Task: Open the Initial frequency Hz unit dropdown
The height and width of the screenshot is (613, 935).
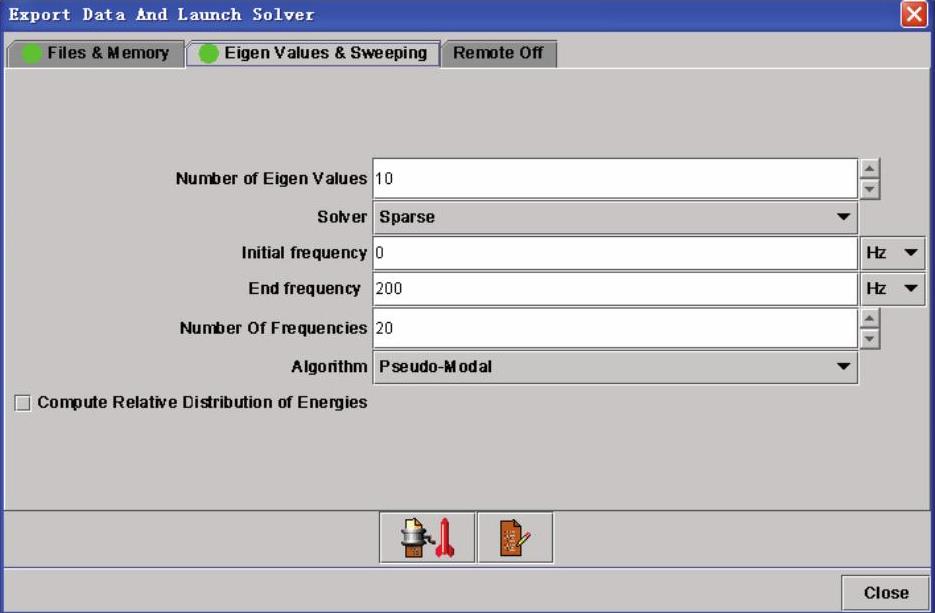Action: pyautogui.click(x=892, y=253)
